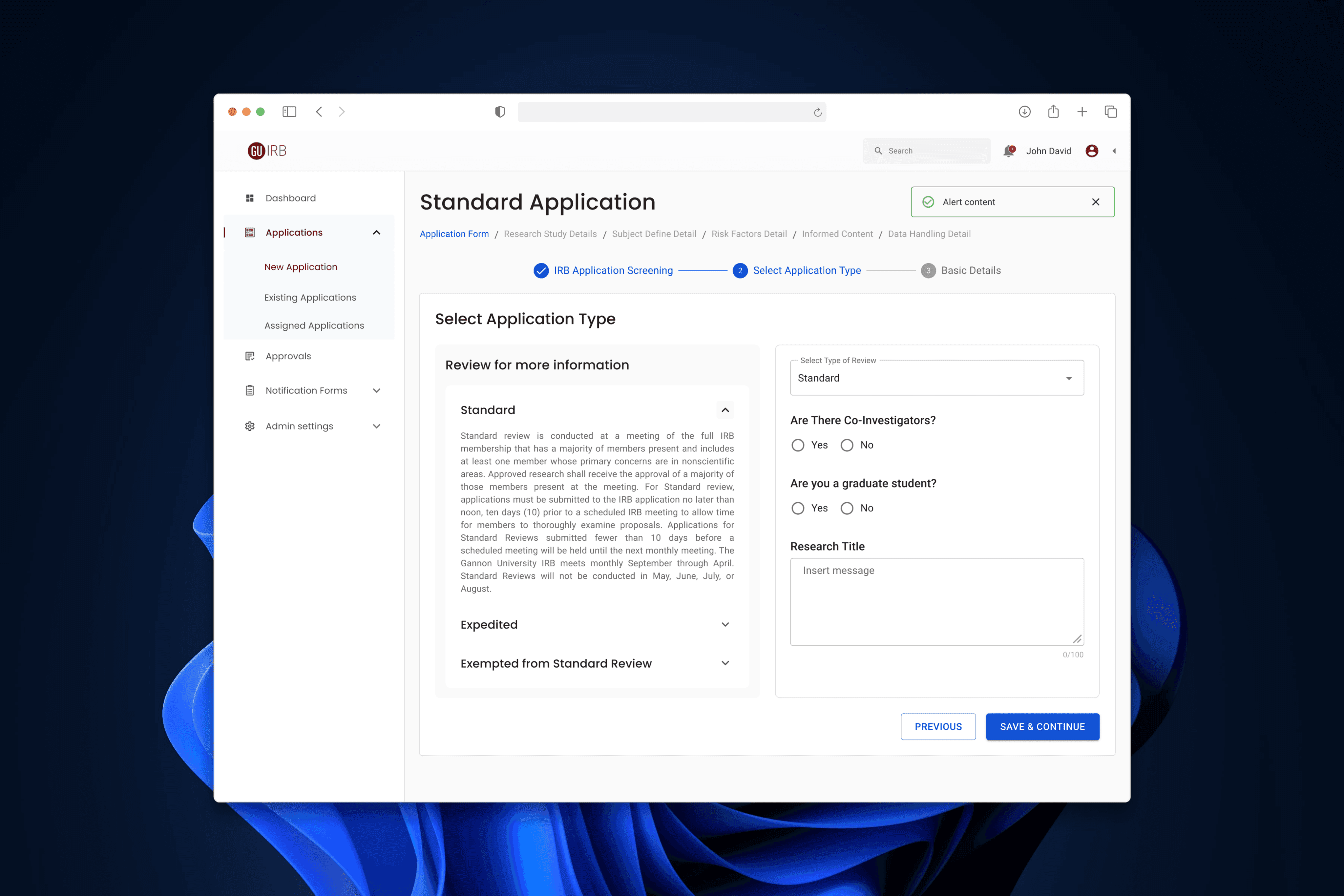Open the browser downloads icon

(1025, 112)
